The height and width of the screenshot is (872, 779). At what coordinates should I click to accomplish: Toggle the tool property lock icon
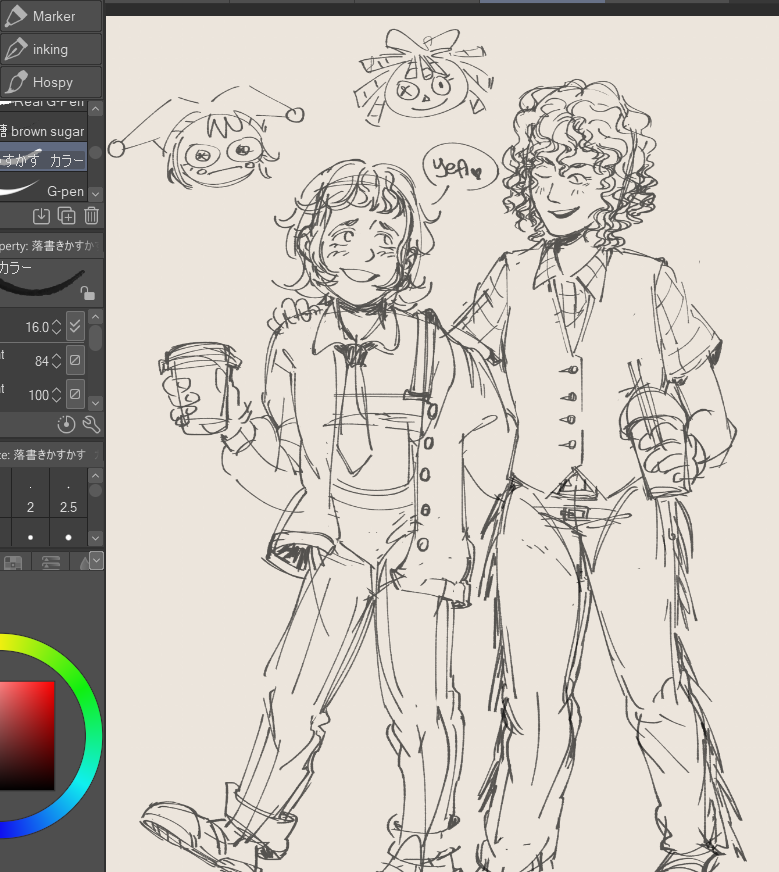pyautogui.click(x=87, y=293)
